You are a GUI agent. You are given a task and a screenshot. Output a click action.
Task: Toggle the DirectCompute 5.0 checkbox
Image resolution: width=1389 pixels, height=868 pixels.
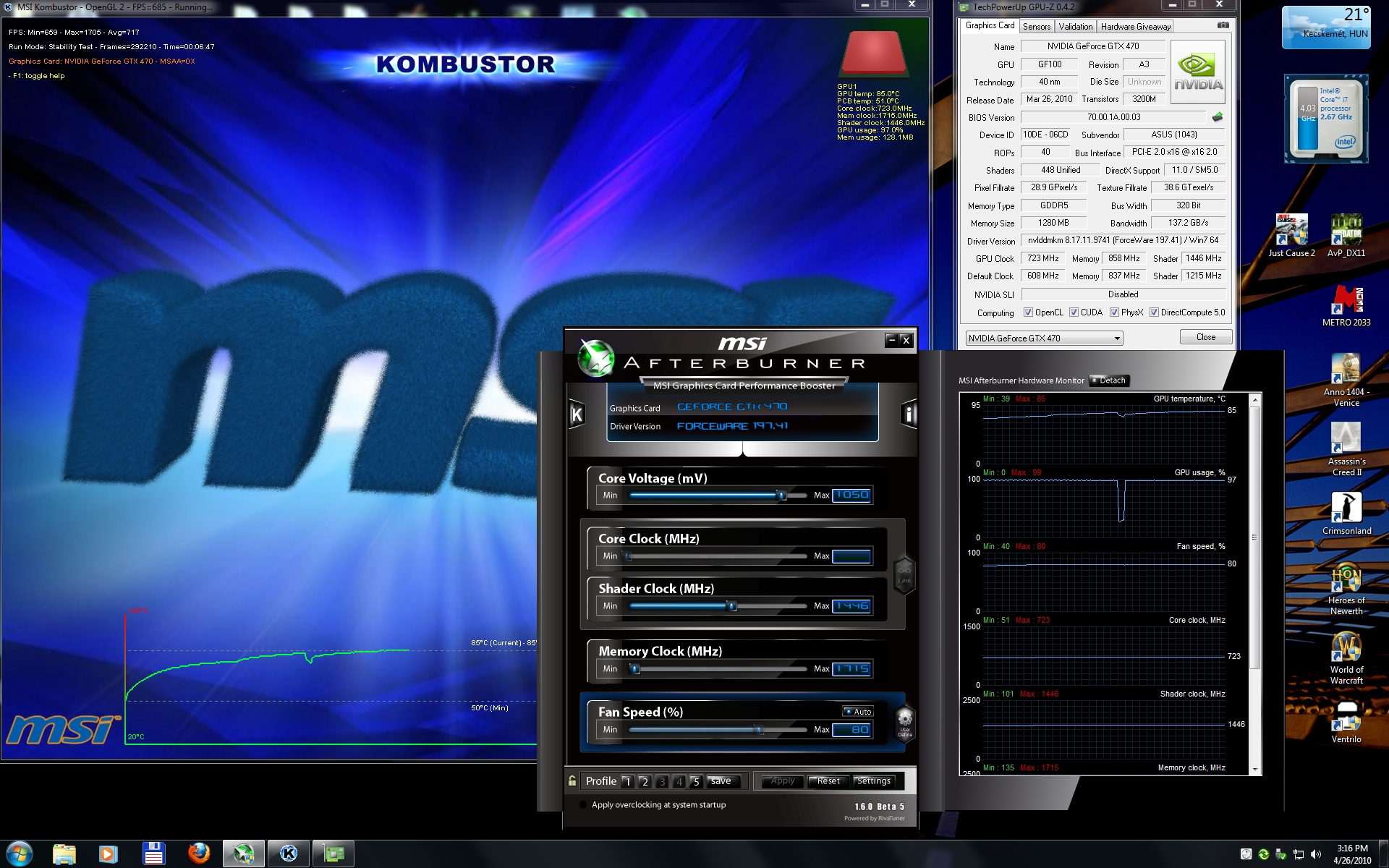coord(1155,312)
